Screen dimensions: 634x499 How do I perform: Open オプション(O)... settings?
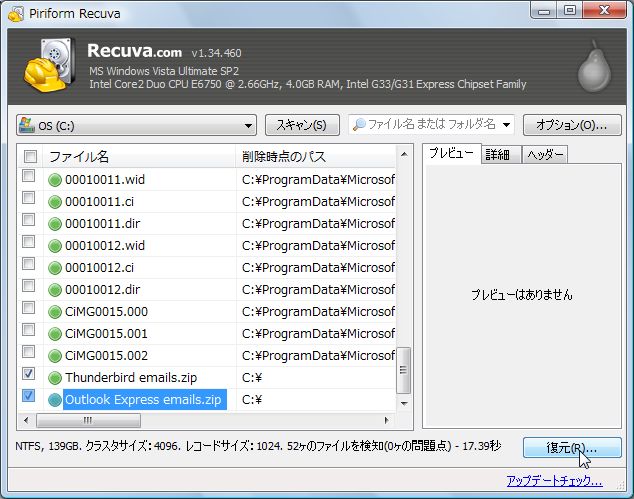(x=572, y=125)
